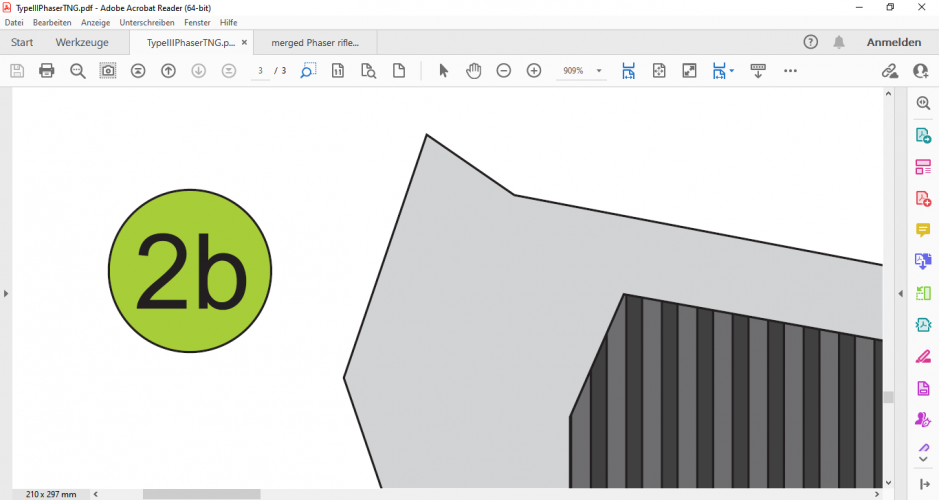Open the Hilfe menu
This screenshot has width=939, height=500.
[x=228, y=22]
